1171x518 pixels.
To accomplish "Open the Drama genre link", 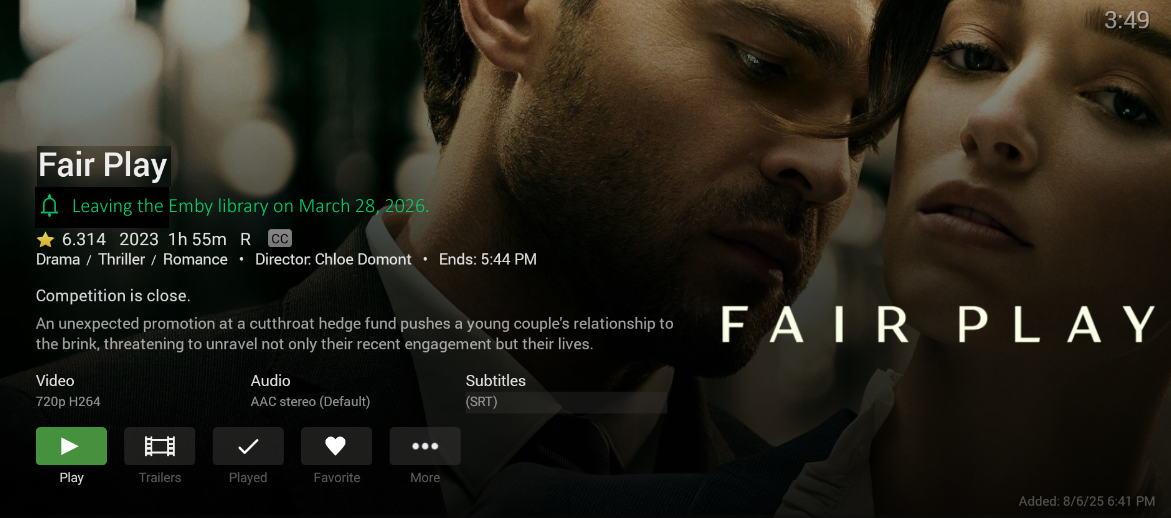I will (58, 260).
